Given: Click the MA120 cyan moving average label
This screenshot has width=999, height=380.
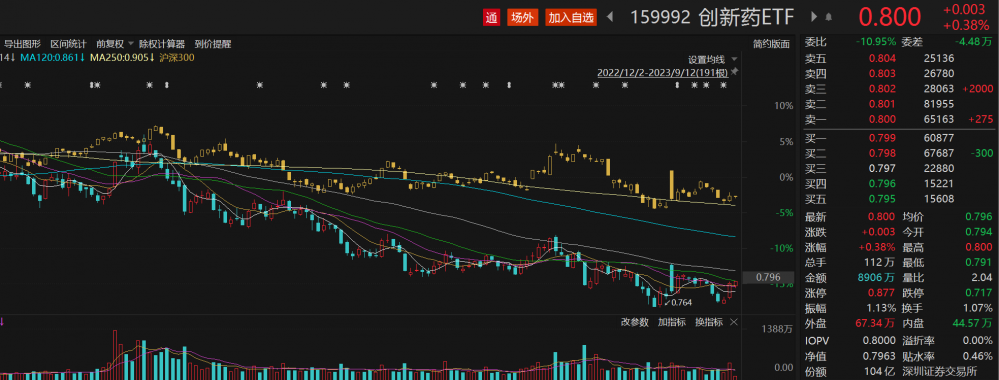Looking at the screenshot, I should (52, 57).
